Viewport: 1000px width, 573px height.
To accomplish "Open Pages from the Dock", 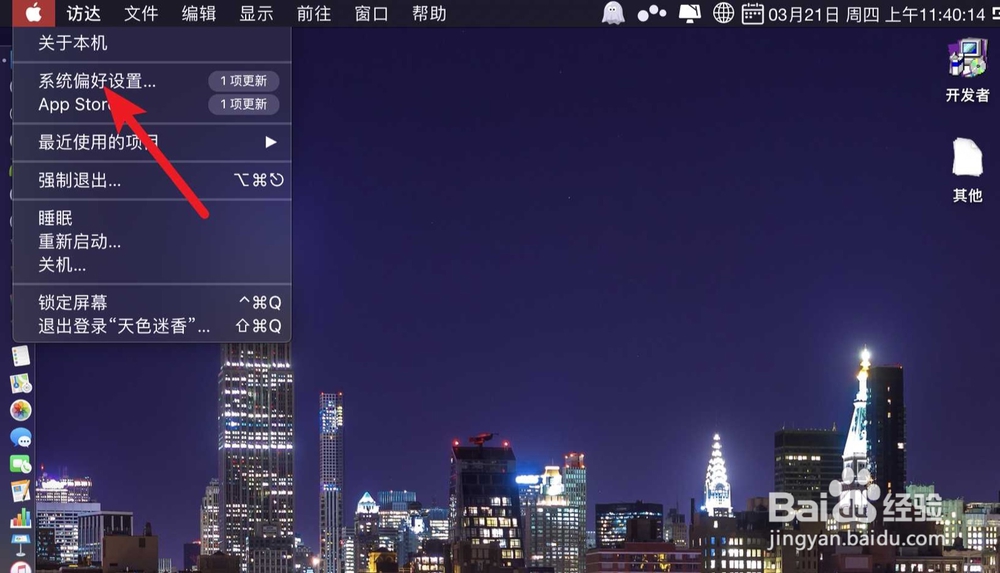I will (x=20, y=491).
